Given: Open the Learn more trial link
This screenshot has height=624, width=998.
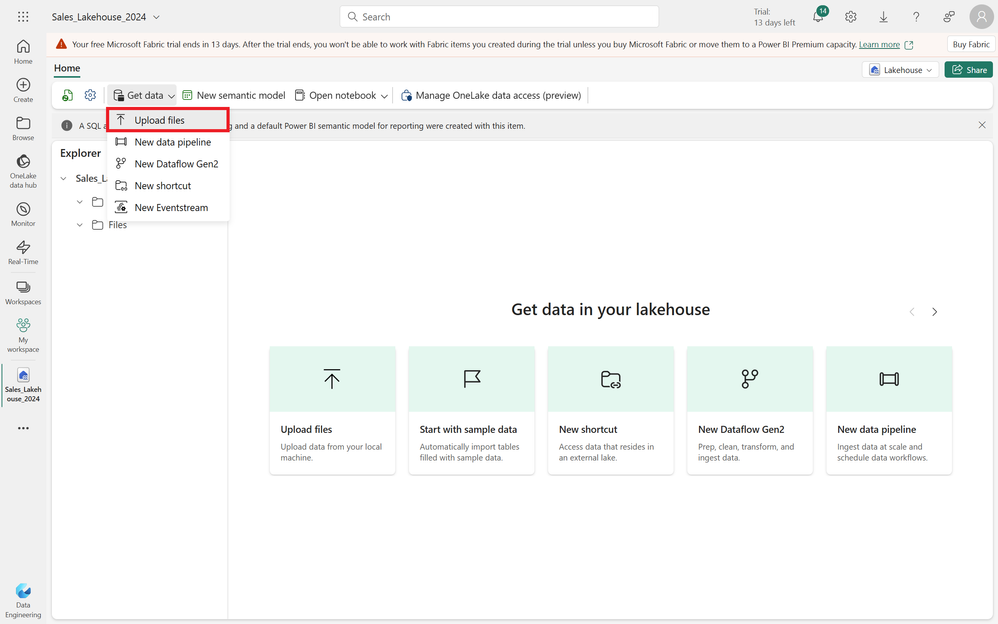Looking at the screenshot, I should click(x=879, y=45).
